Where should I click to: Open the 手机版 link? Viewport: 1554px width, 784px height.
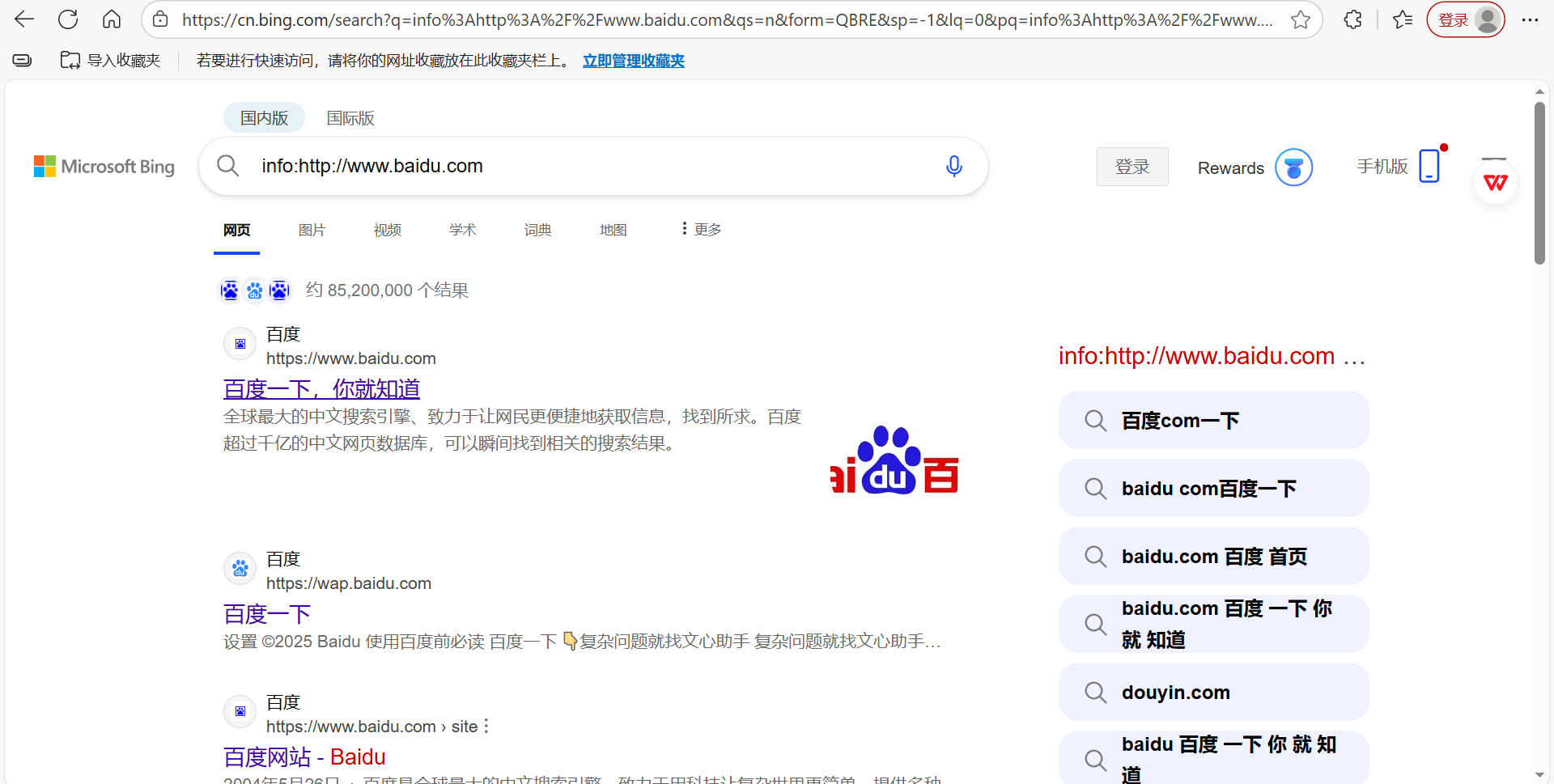1382,166
